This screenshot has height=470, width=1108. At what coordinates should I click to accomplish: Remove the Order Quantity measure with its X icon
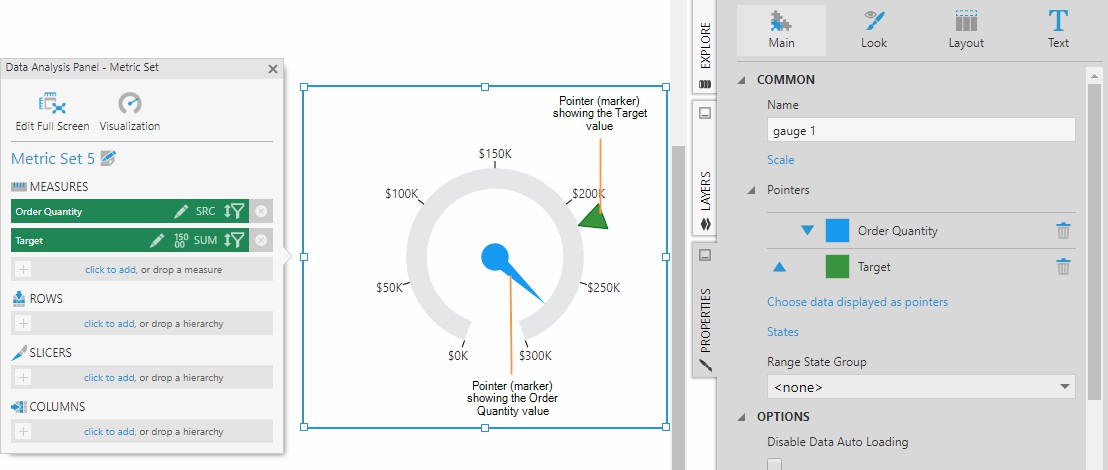pos(261,212)
